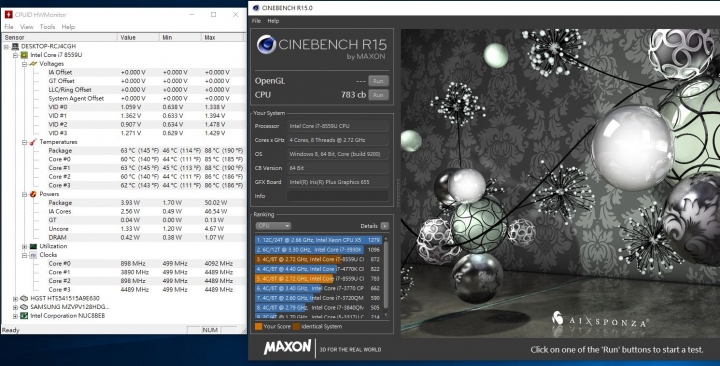Open HWMonitor View menu
Screen dimensions: 720x366
click(27, 27)
